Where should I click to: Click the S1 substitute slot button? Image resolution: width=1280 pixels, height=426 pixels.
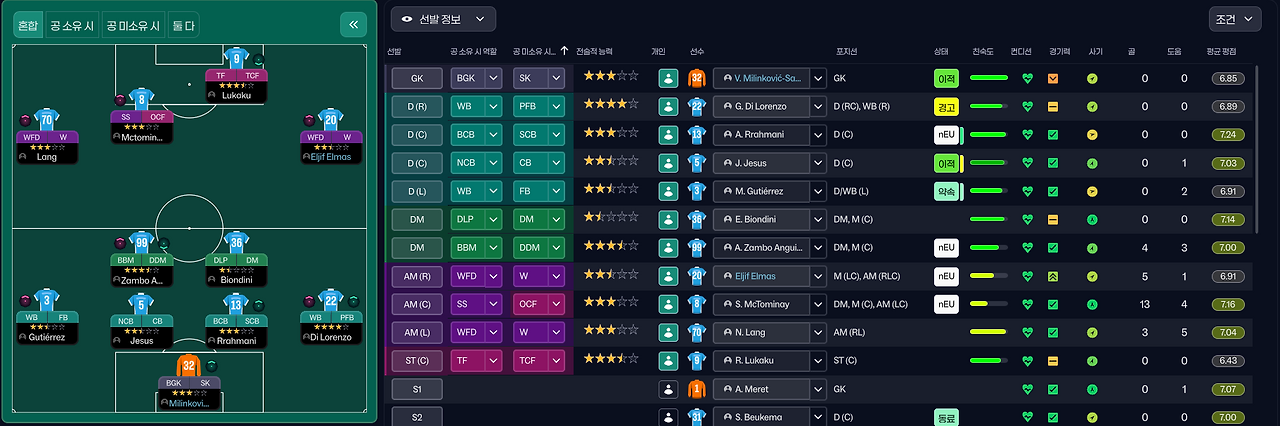coord(416,389)
